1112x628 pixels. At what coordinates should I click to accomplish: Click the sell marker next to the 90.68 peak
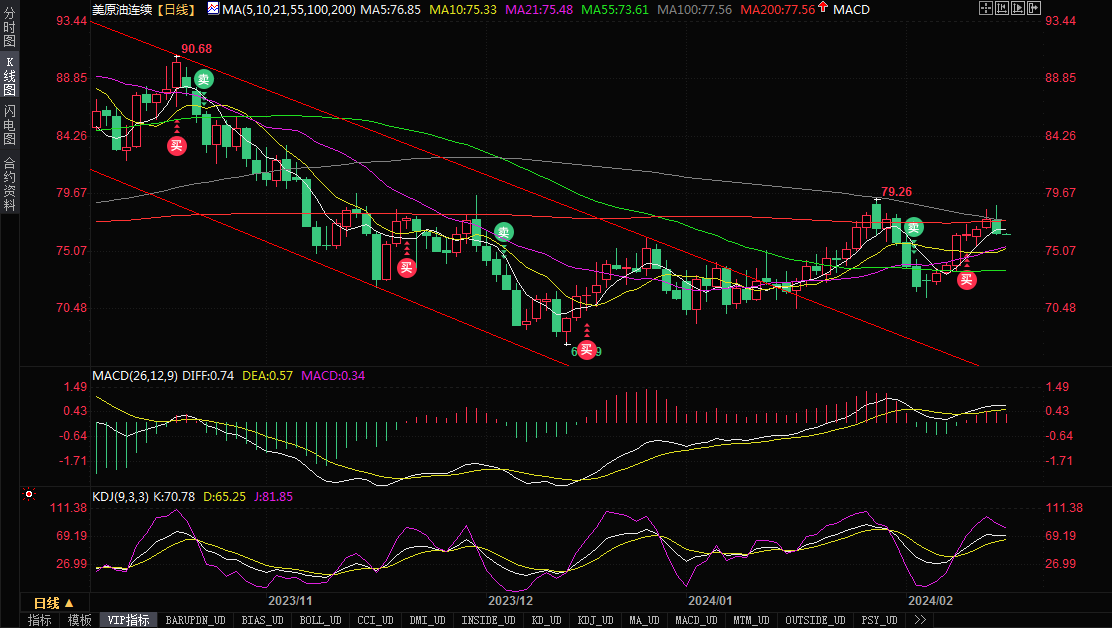[x=204, y=79]
